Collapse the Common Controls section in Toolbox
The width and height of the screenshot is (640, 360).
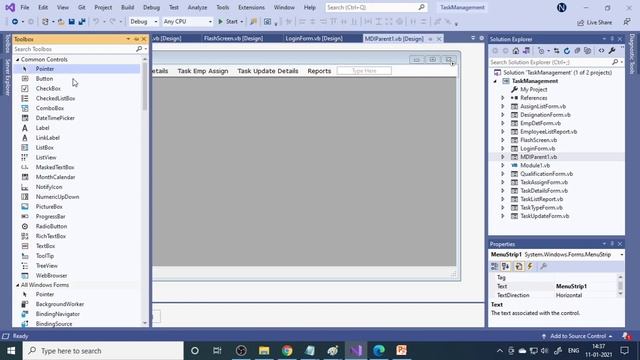point(18,60)
